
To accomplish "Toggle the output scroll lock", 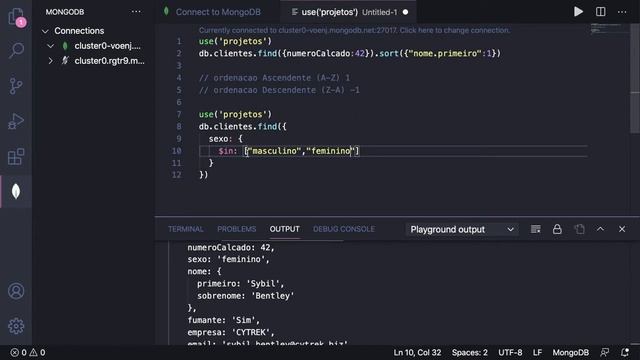I will click(557, 229).
